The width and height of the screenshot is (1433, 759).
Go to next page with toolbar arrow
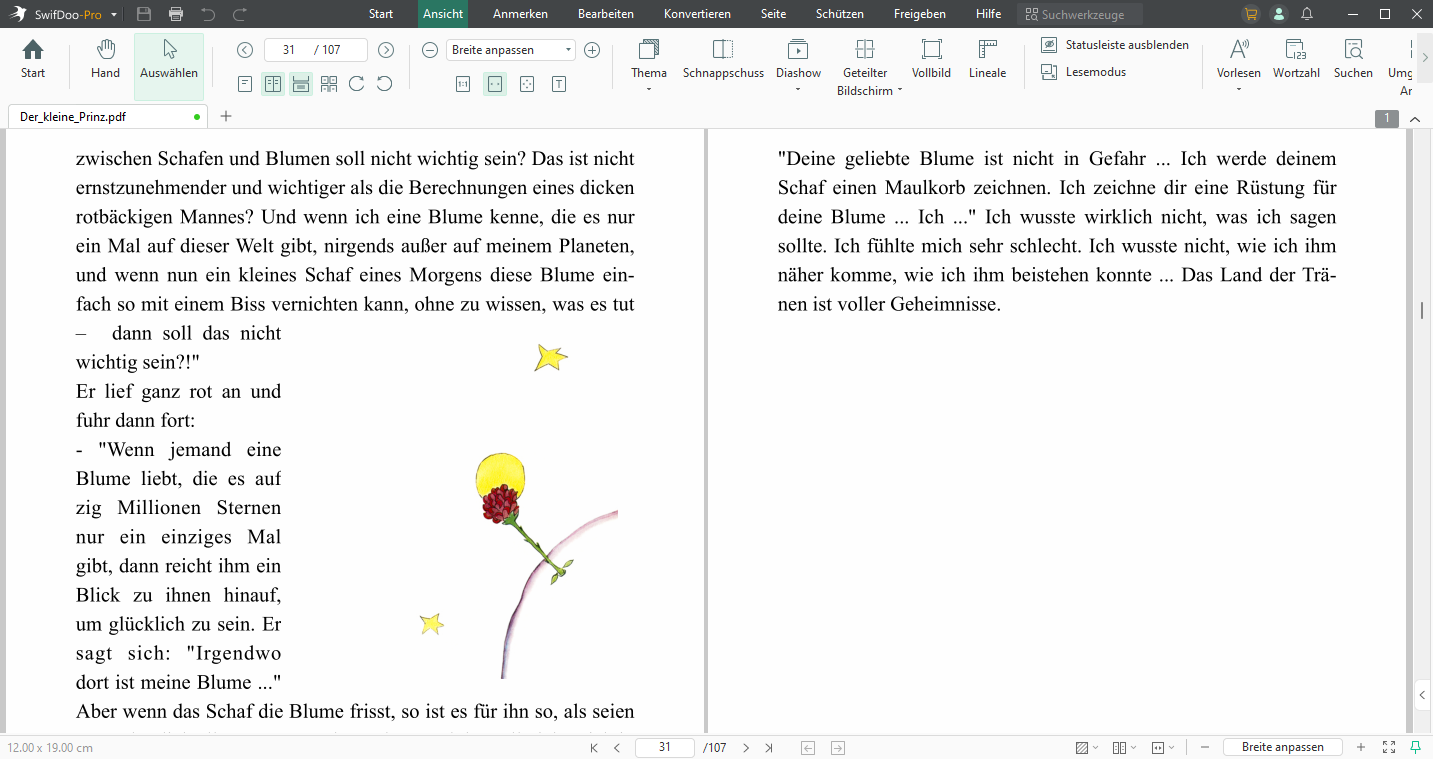[x=386, y=50]
